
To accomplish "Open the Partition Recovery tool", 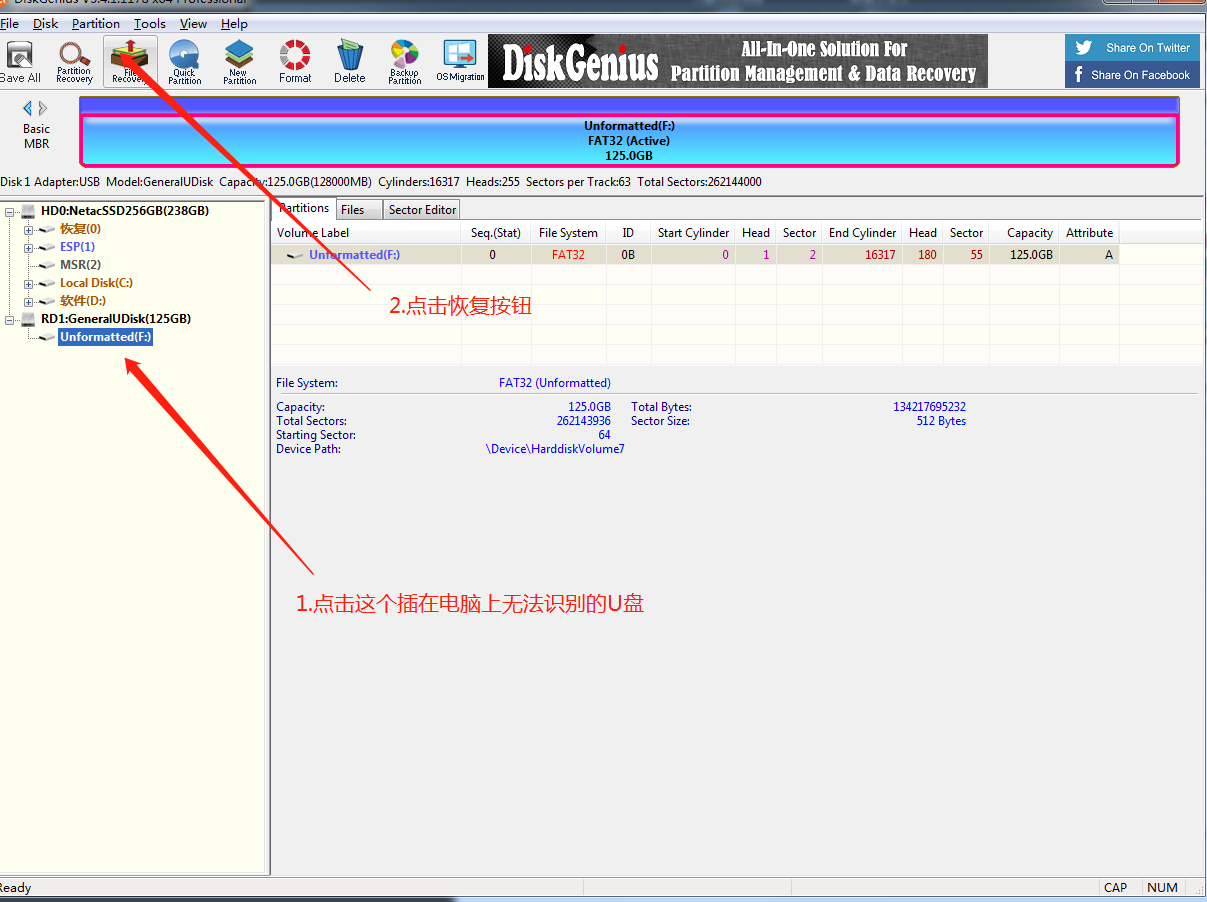I will [74, 62].
